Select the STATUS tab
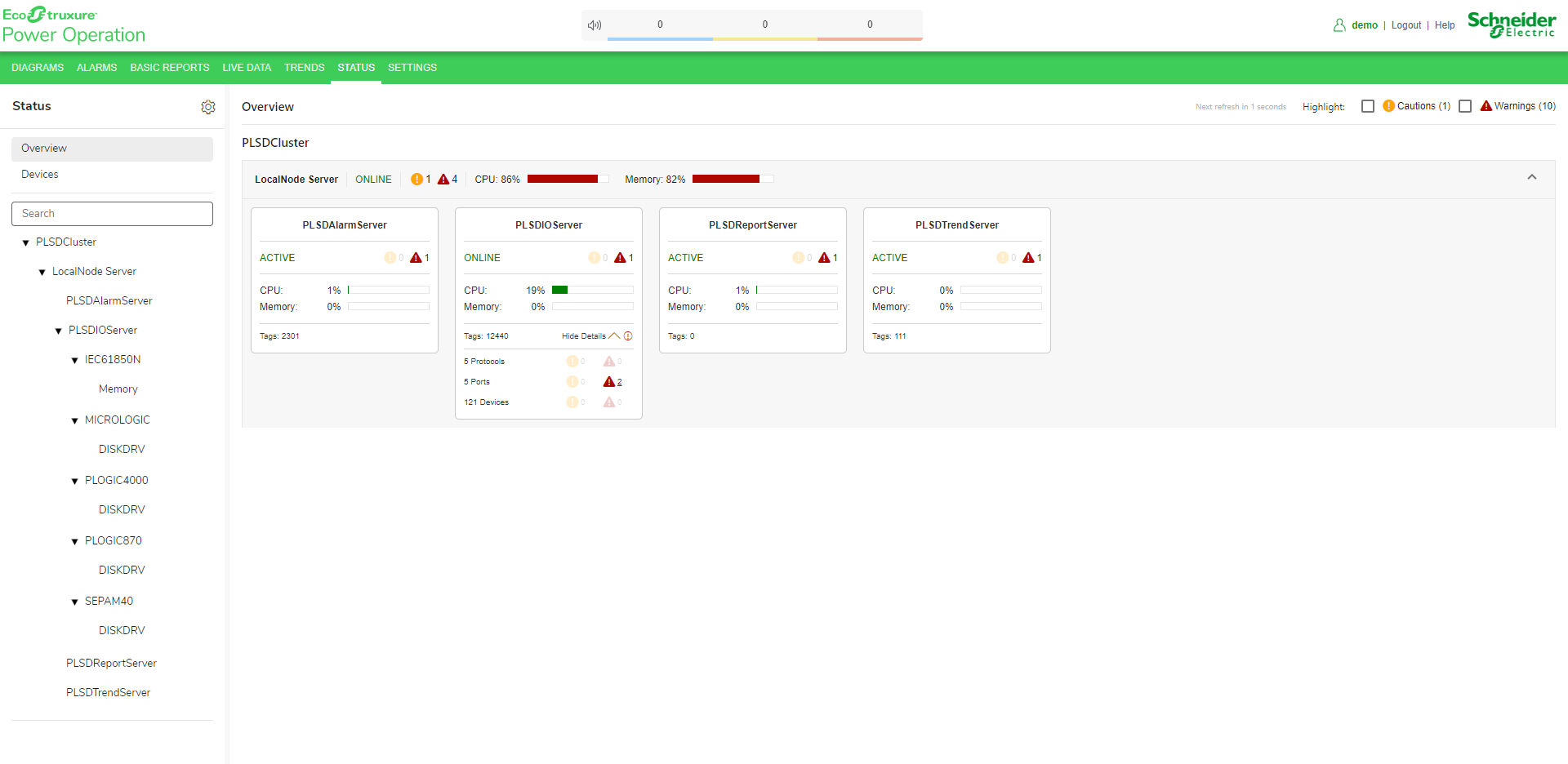Screen dimensions: 1568x764 point(356,68)
